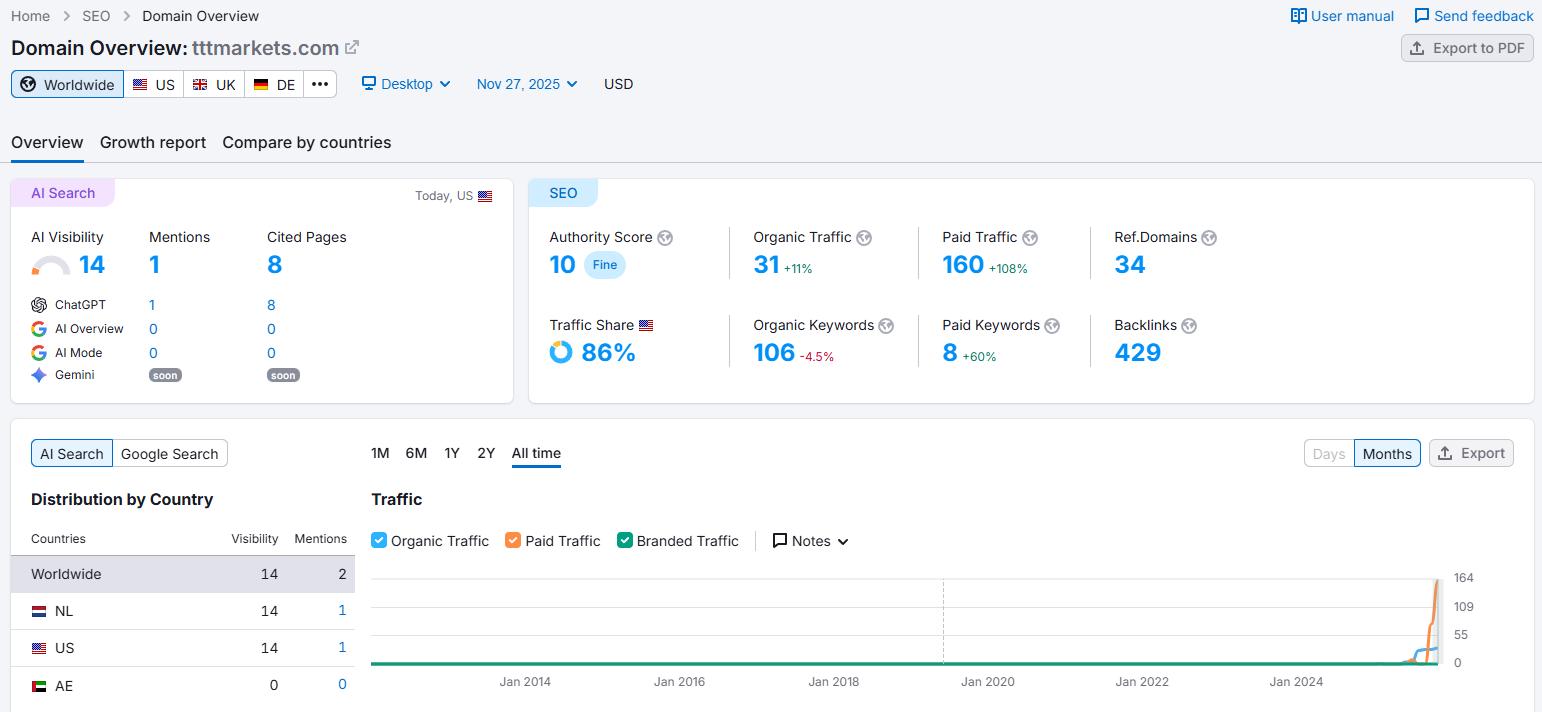Screen dimensions: 1542x712
Task: Click the dashed marker line near 2020 on chart
Action: point(943,620)
